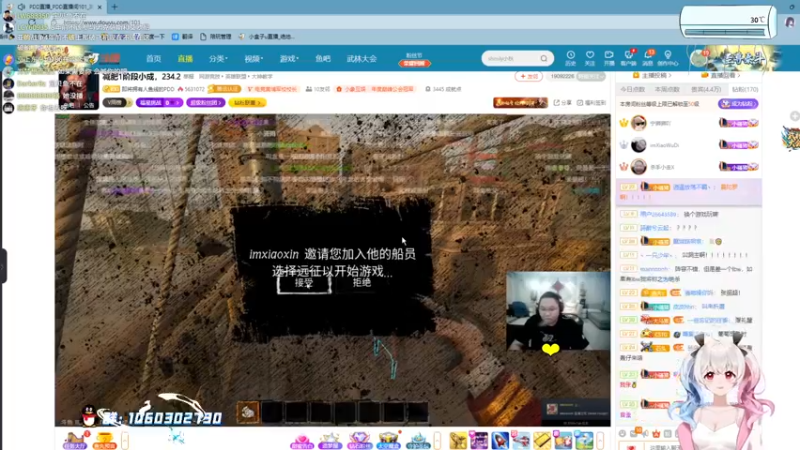Open imXiaoWuDi's avatar in ranking
800x450 pixels.
pyautogui.click(x=638, y=145)
